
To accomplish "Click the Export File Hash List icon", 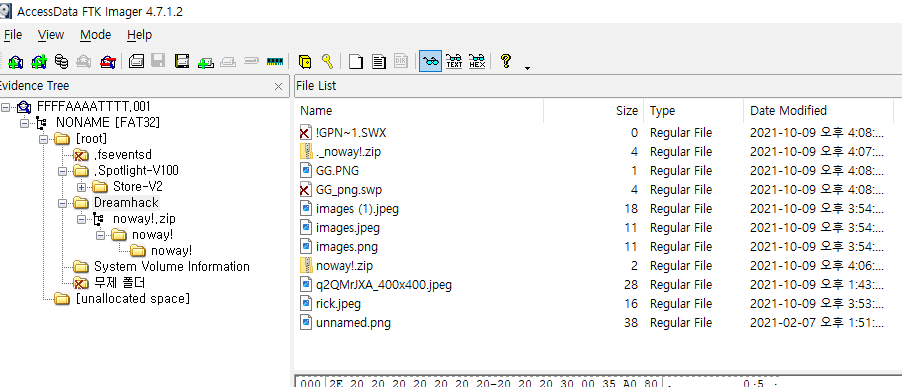I will 379,61.
